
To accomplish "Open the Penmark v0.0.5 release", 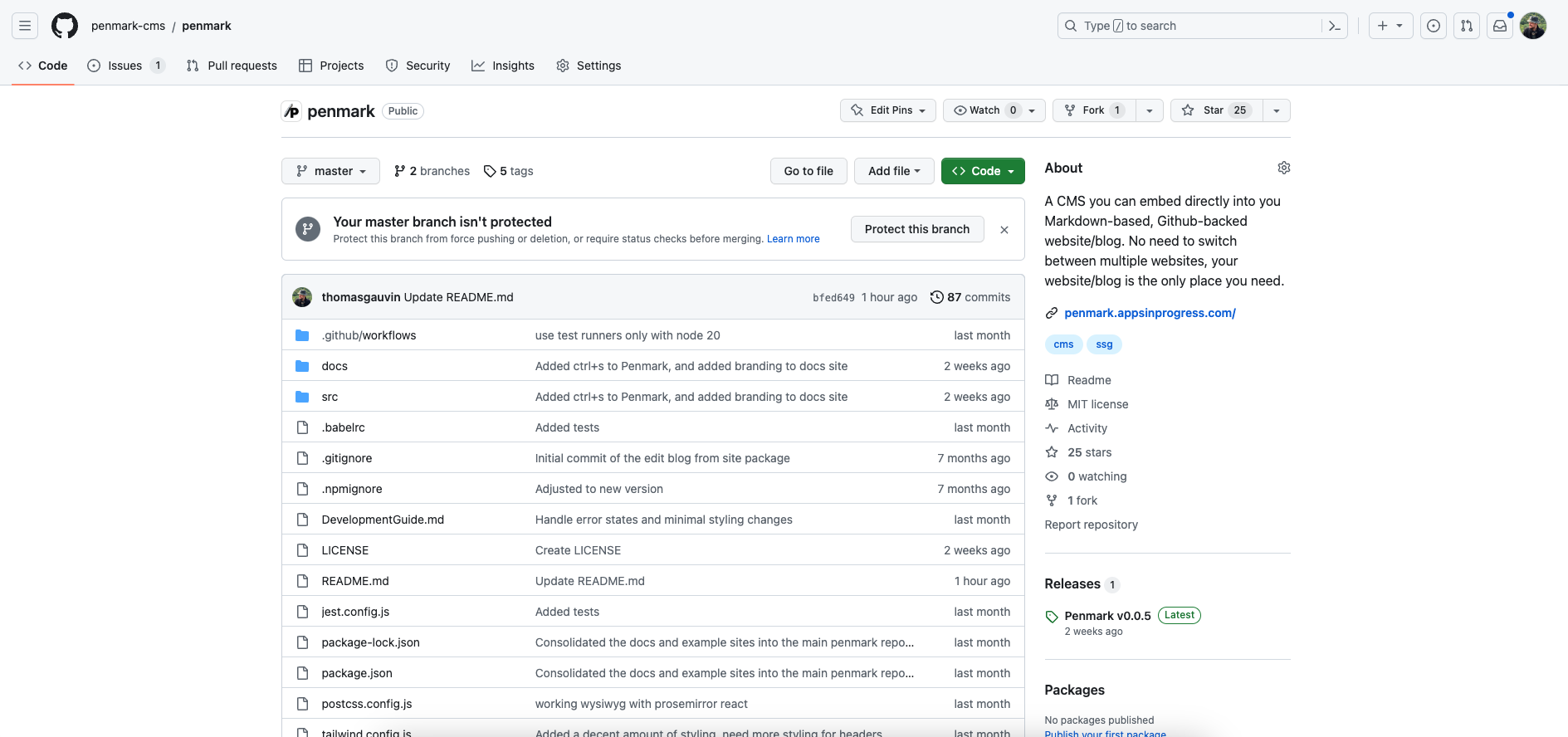I will click(1107, 616).
